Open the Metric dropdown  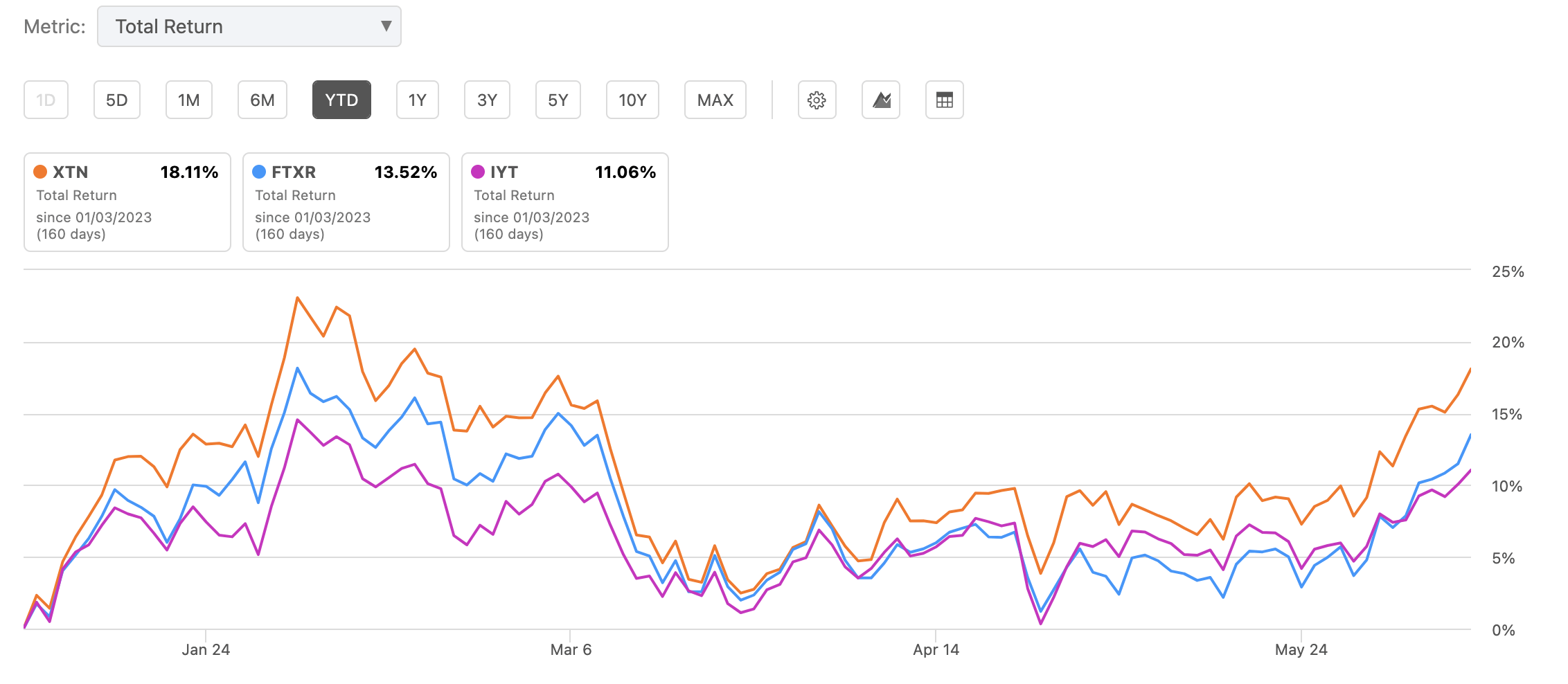(249, 26)
